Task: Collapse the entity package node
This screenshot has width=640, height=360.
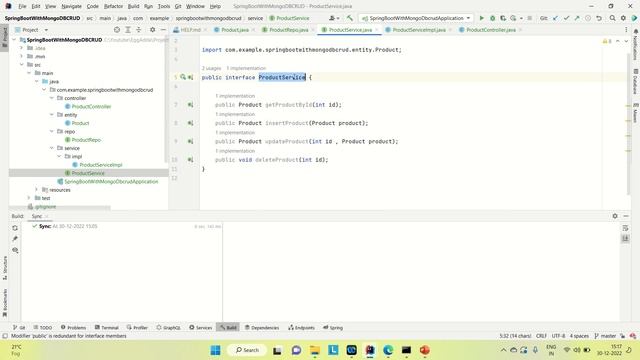Action: click(52, 115)
